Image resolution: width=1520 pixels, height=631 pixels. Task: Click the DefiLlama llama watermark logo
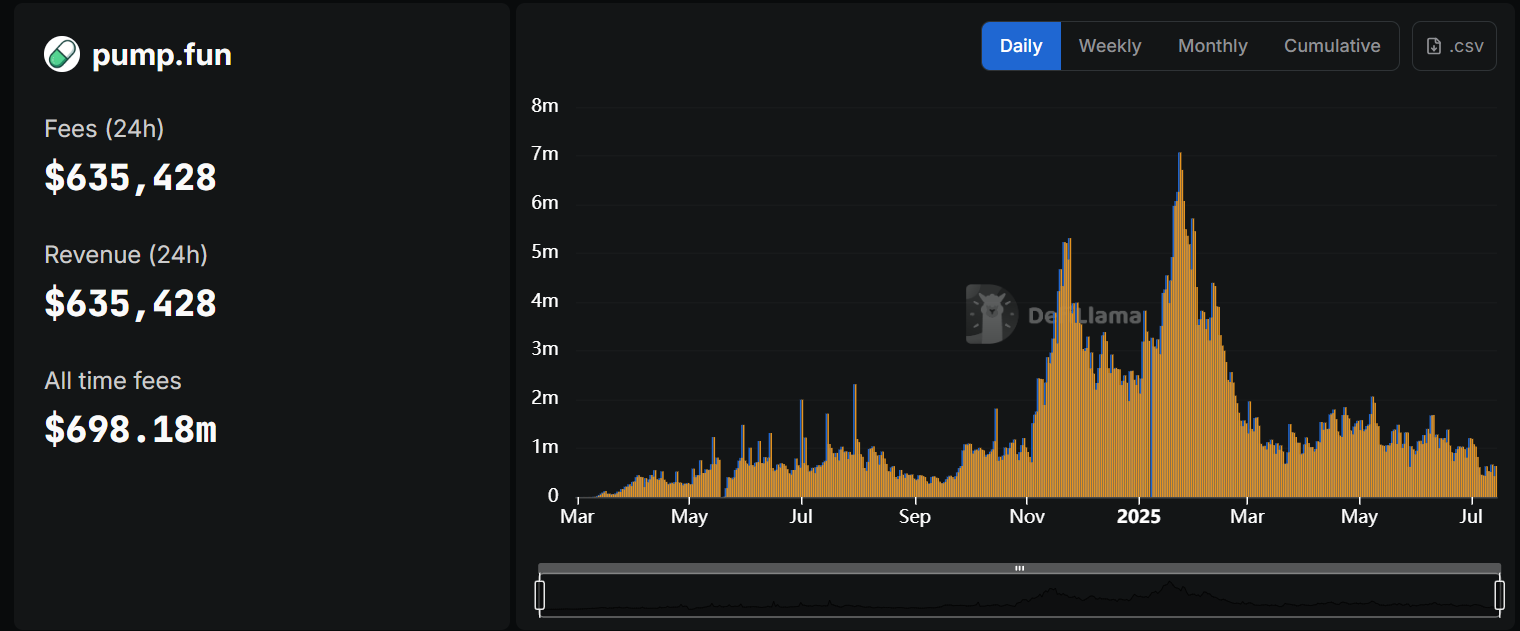click(x=991, y=314)
